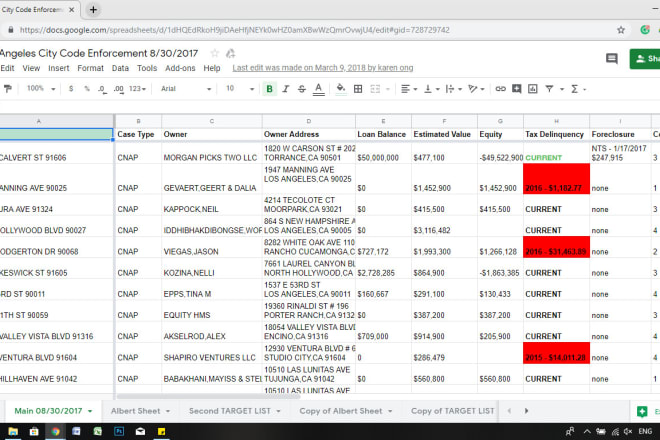The image size is (660, 440).
Task: Format as percent icon
Action: pos(88,89)
